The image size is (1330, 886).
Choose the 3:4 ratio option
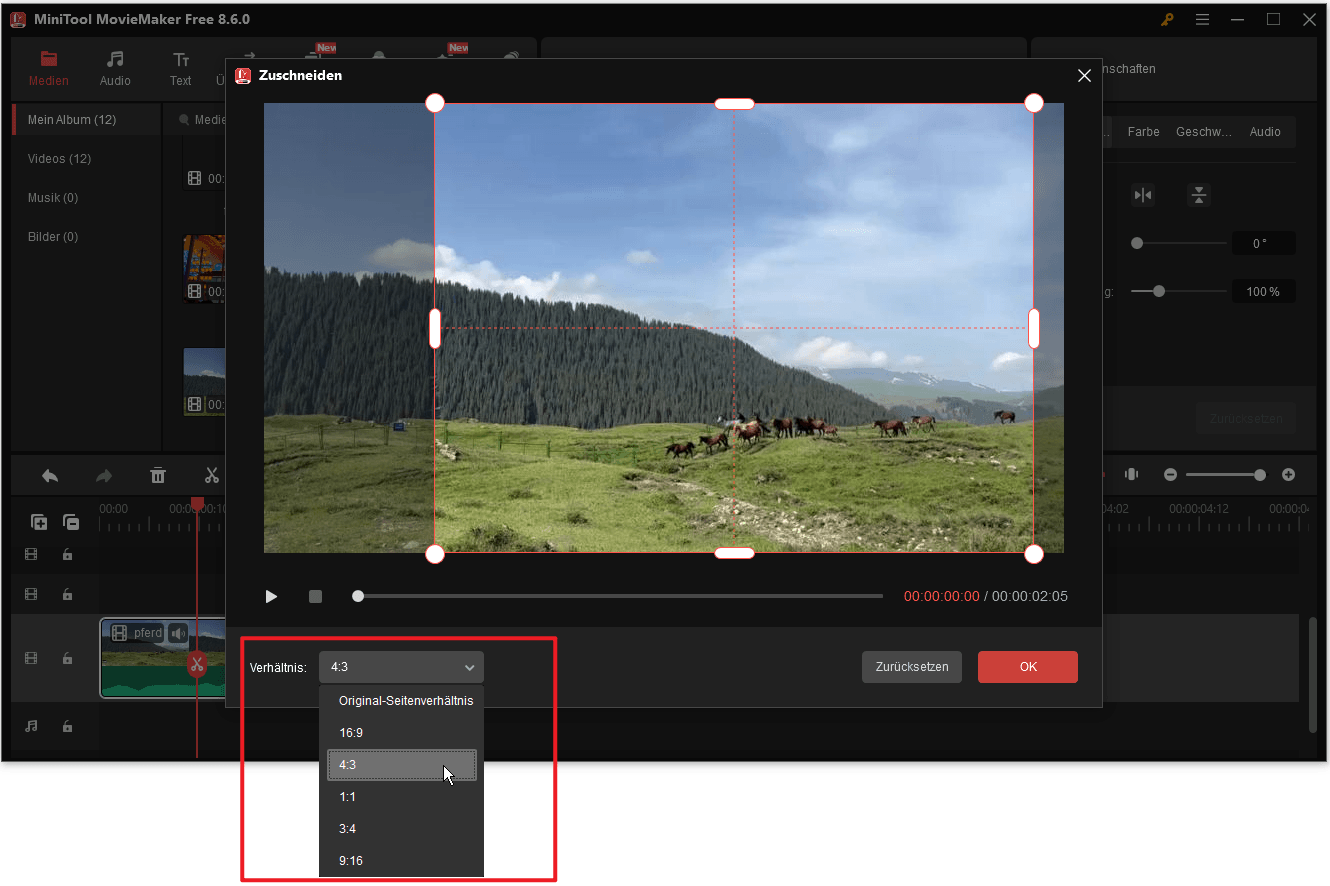(x=402, y=829)
